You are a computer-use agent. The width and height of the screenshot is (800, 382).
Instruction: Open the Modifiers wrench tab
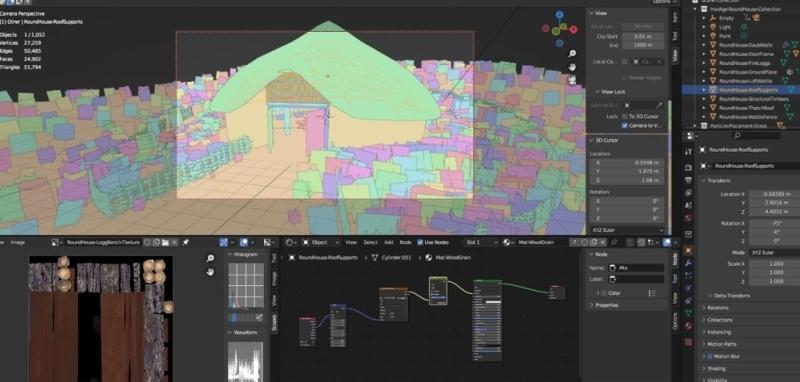(688, 263)
